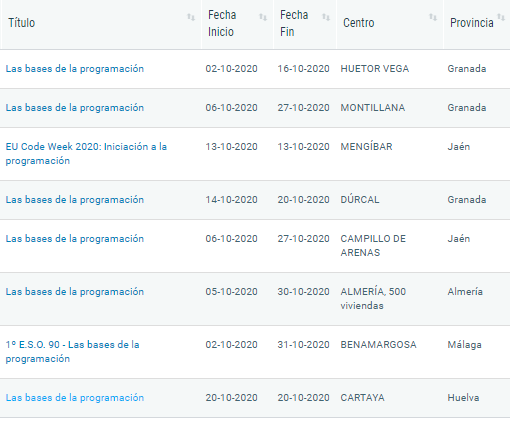Open CAMPILLO DE ARENAS row course link
Screen dimensions: 510x422
click(x=75, y=239)
